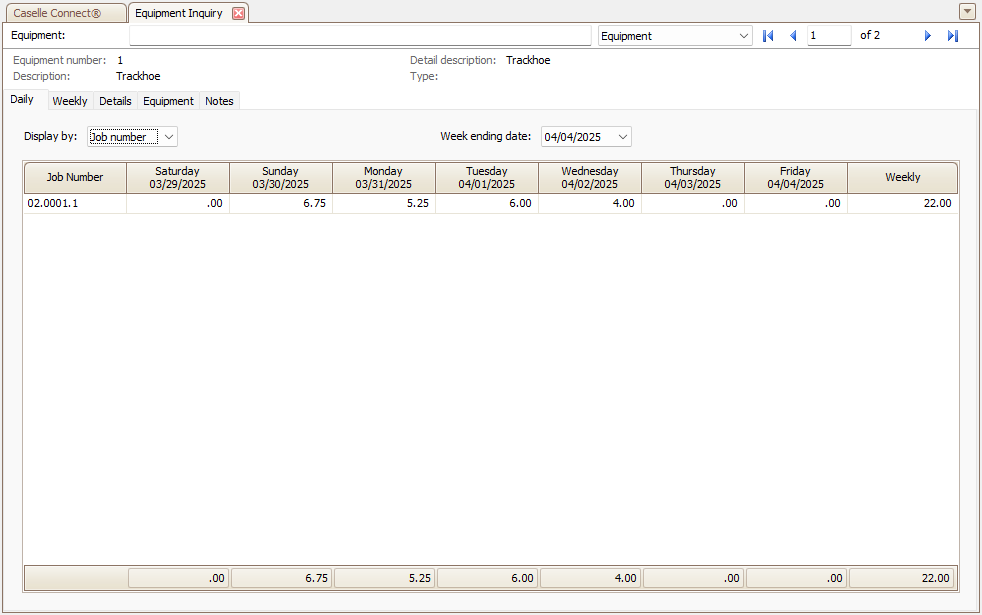Sort by the Job Number column header
This screenshot has height=615, width=982.
(x=75, y=178)
